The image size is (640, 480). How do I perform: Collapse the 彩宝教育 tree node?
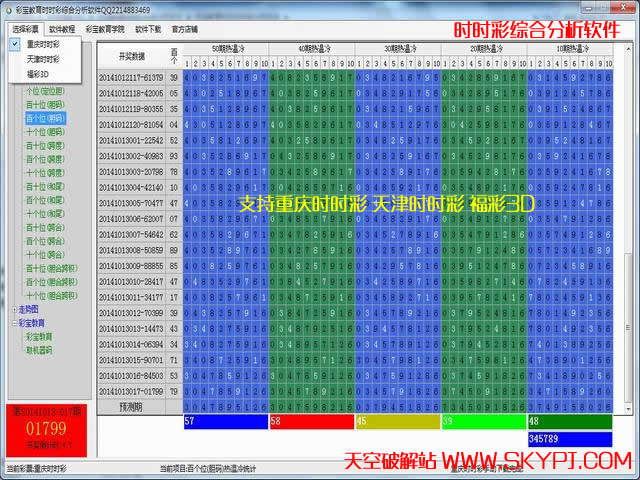coord(14,324)
